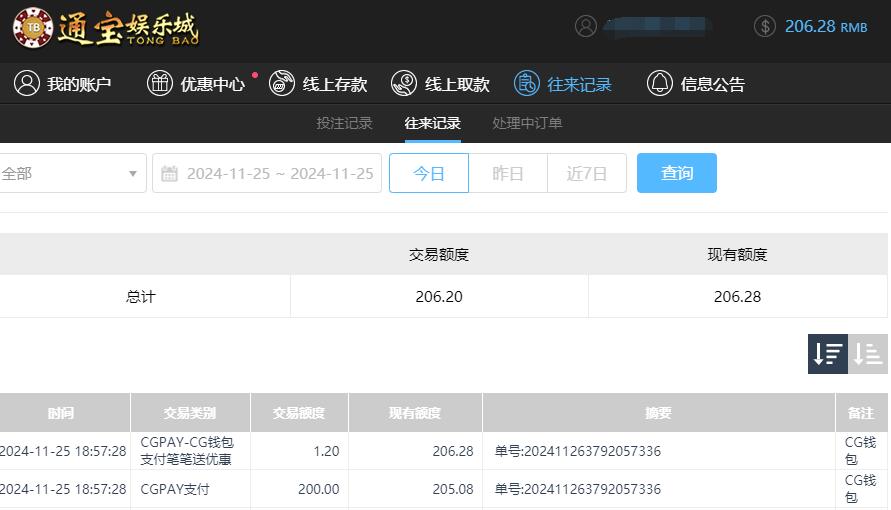Click the Tong Bao casino logo
891x510 pixels.
pyautogui.click(x=106, y=28)
